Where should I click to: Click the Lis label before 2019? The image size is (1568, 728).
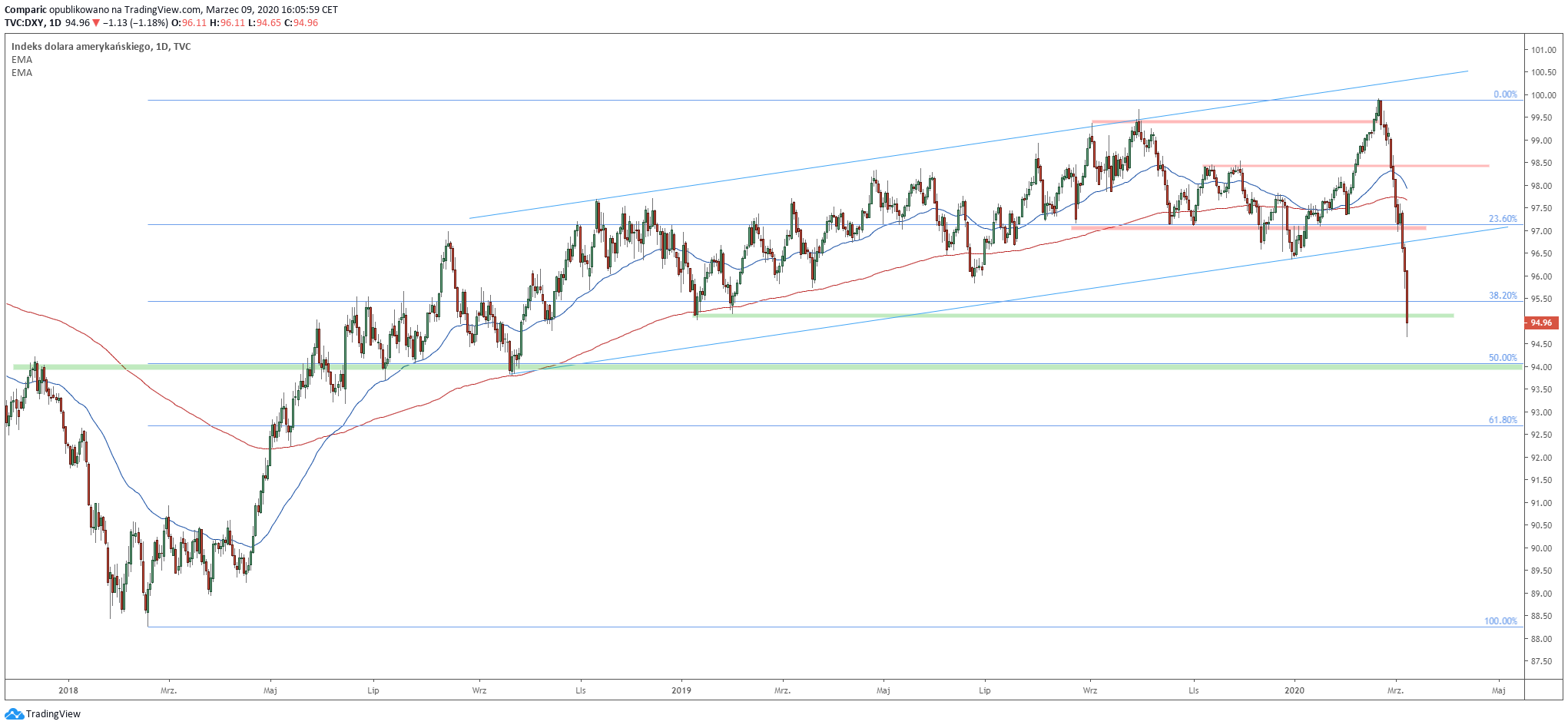581,690
